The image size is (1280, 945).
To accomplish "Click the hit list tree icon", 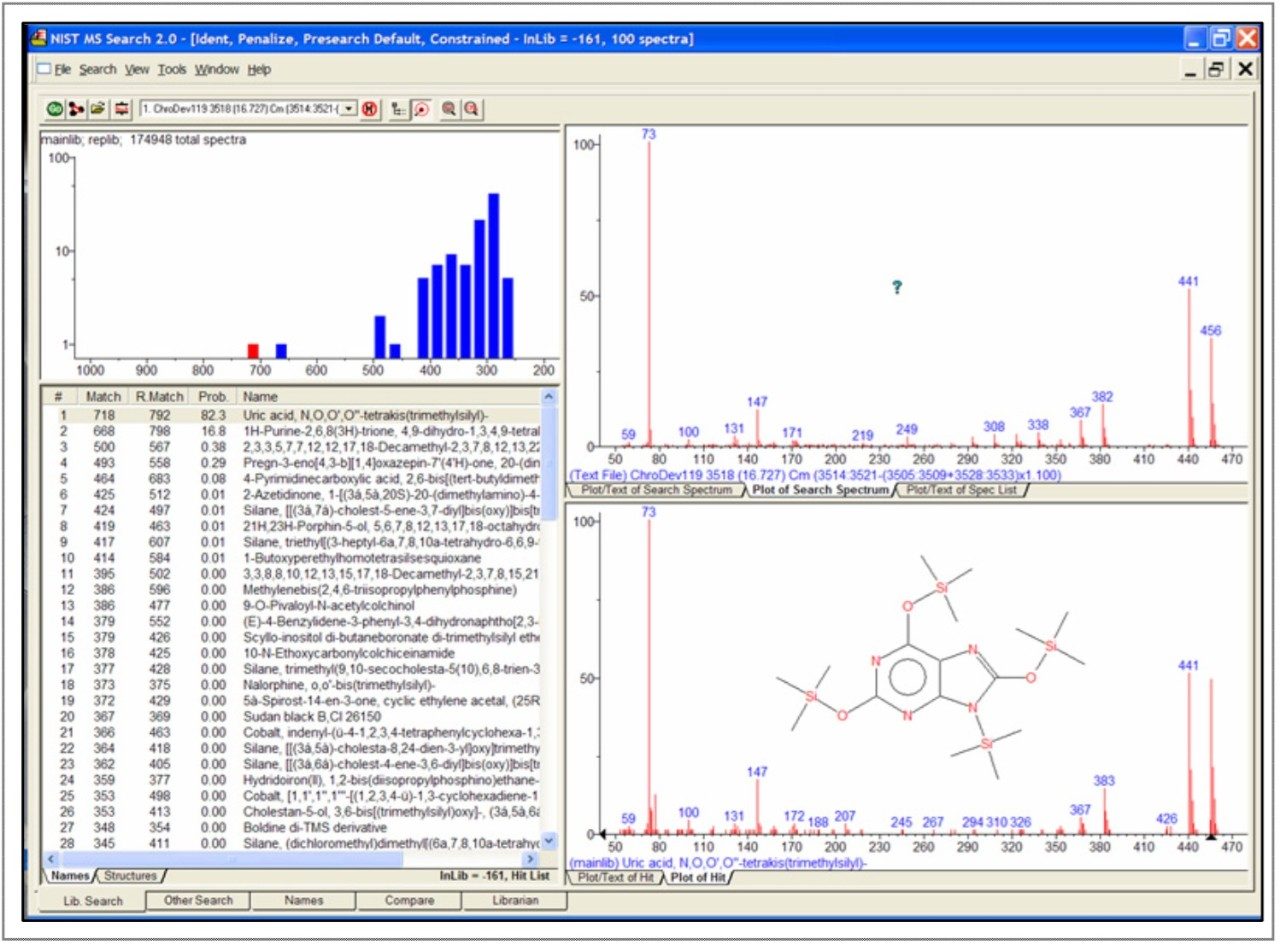I will (396, 109).
